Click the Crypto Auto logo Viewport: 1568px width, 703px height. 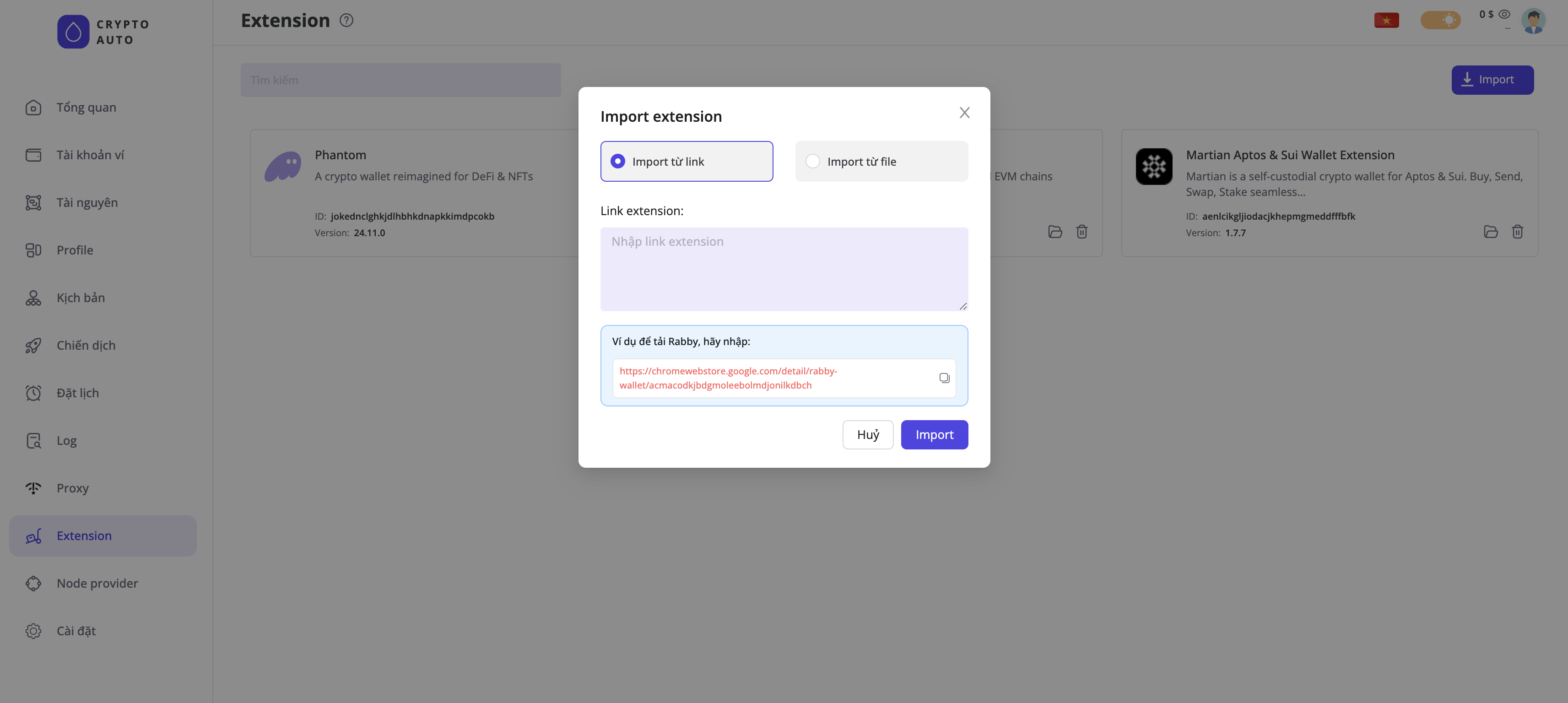pos(73,32)
